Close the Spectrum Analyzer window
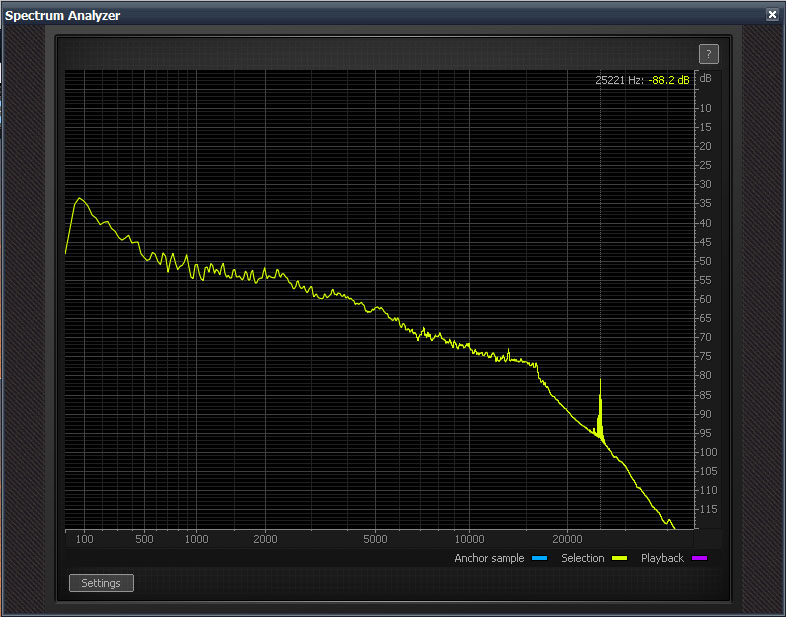Screen dimensions: 786x617 (x=772, y=14)
